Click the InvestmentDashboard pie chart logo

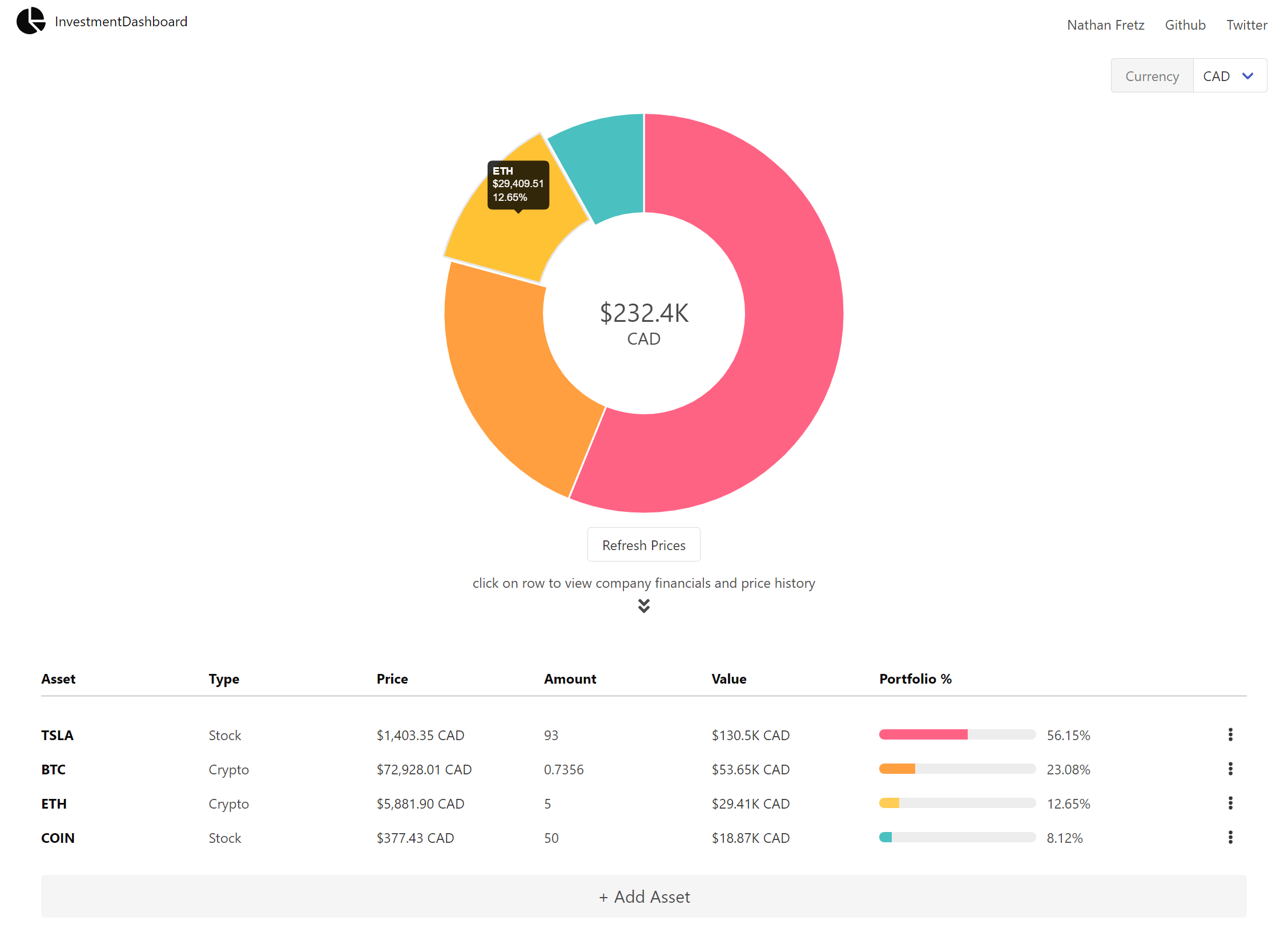pos(31,21)
